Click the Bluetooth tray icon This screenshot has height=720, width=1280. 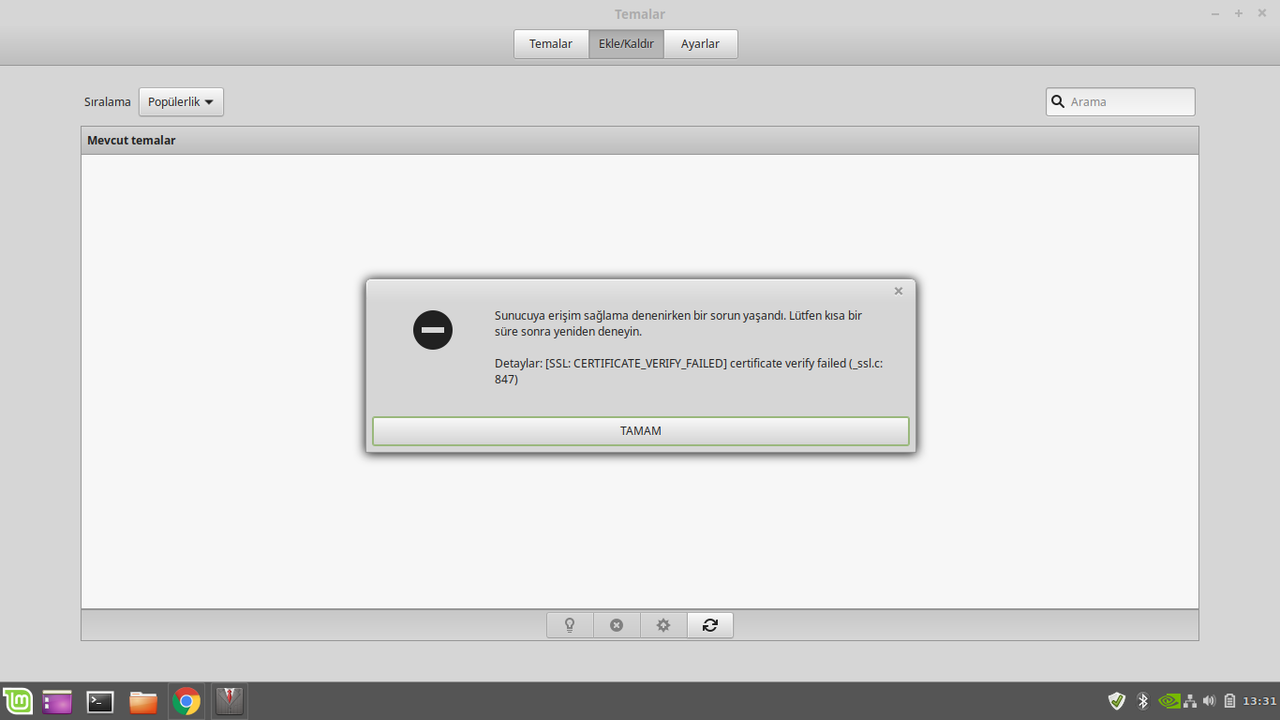pyautogui.click(x=1143, y=701)
